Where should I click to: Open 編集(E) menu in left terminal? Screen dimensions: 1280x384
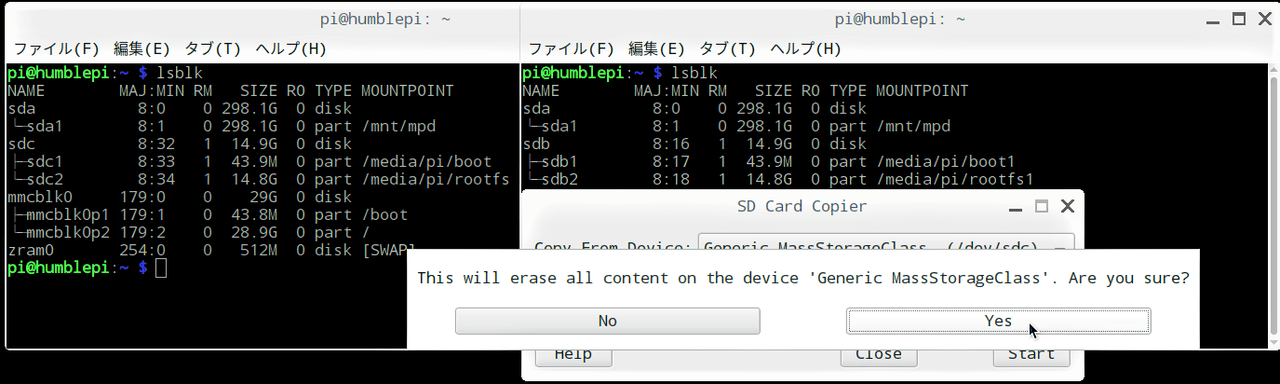coord(142,48)
